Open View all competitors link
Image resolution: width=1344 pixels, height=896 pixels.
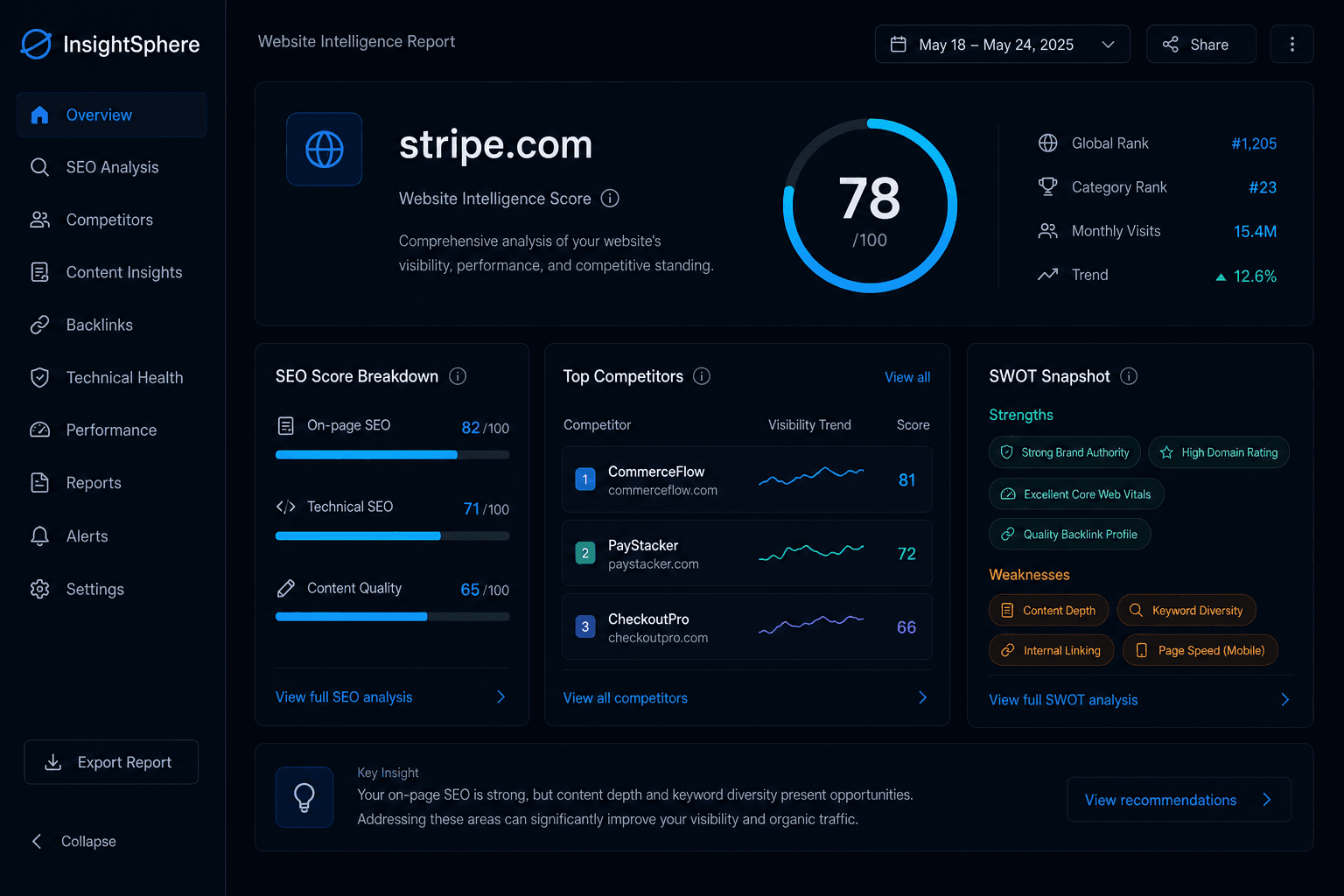(x=626, y=698)
